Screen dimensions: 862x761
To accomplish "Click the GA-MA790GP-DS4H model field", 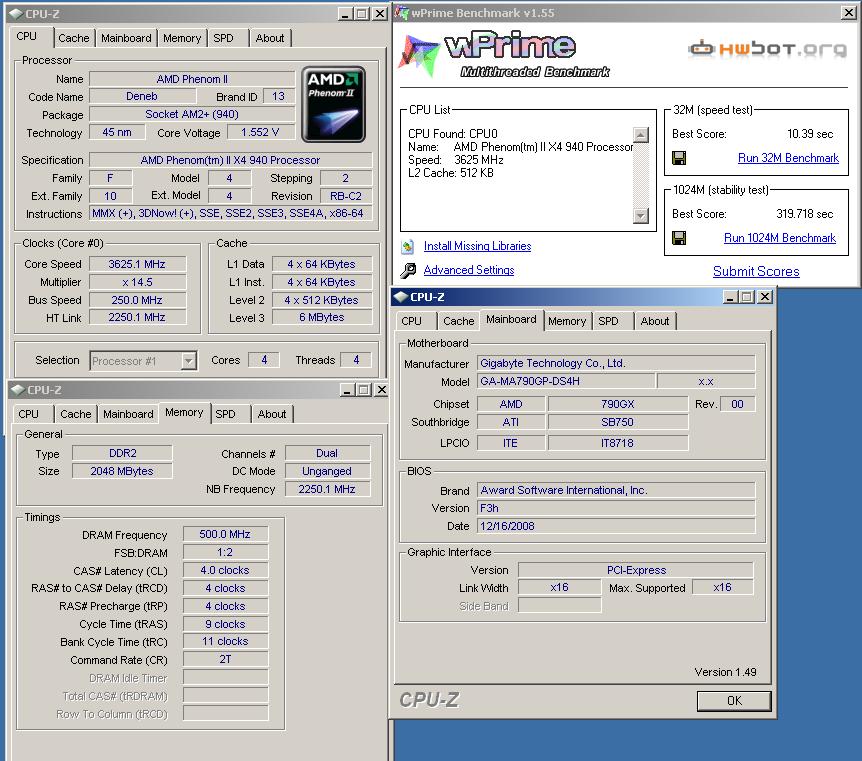I will coord(566,381).
